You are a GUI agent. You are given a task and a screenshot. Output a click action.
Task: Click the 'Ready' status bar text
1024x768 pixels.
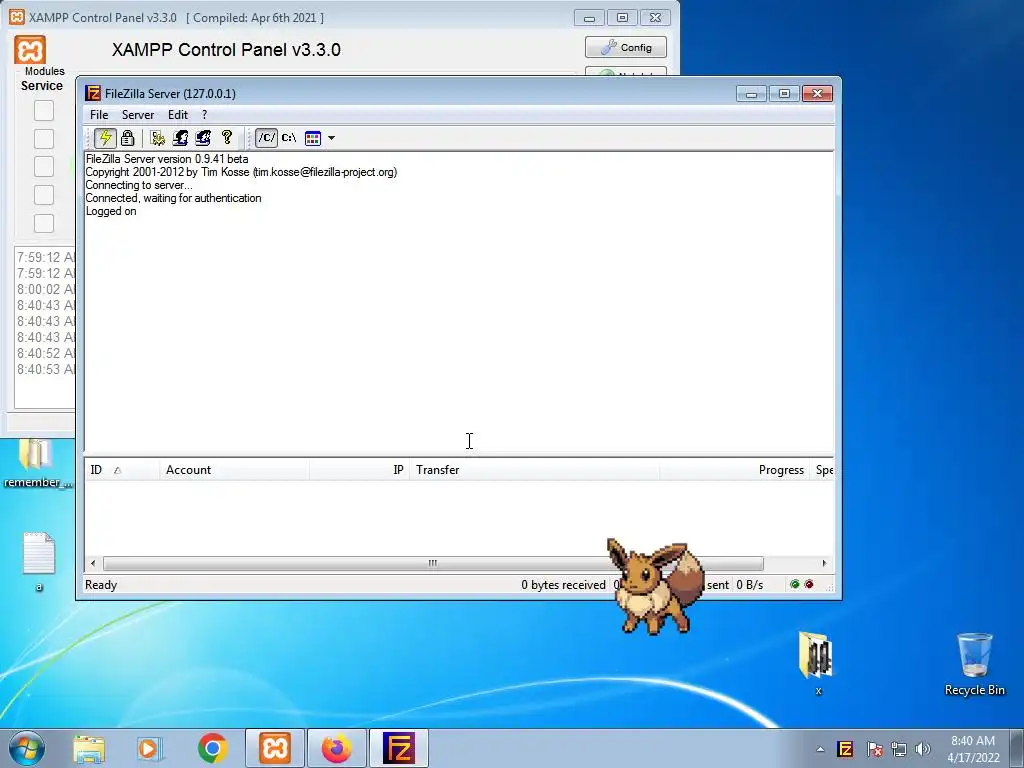point(101,584)
